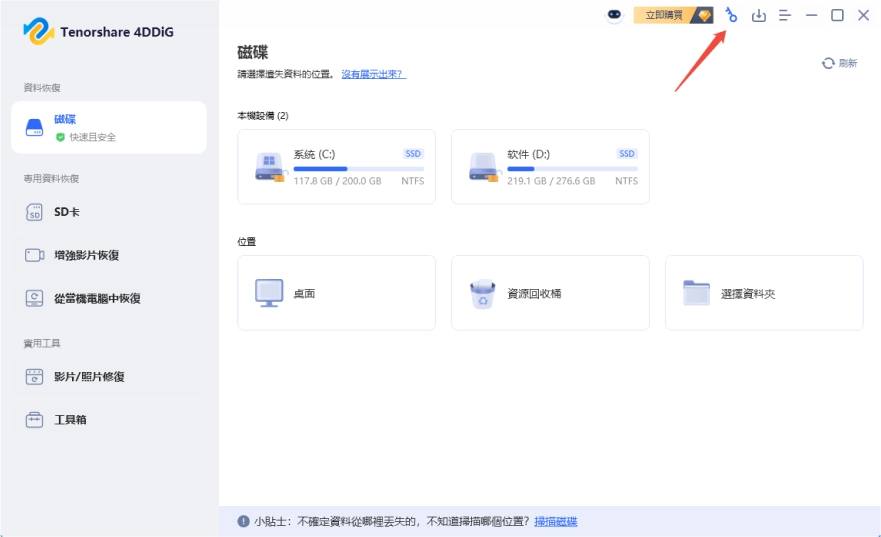This screenshot has height=537, width=881.
Task: Click the crashed computer recovery icon
Action: [34, 298]
